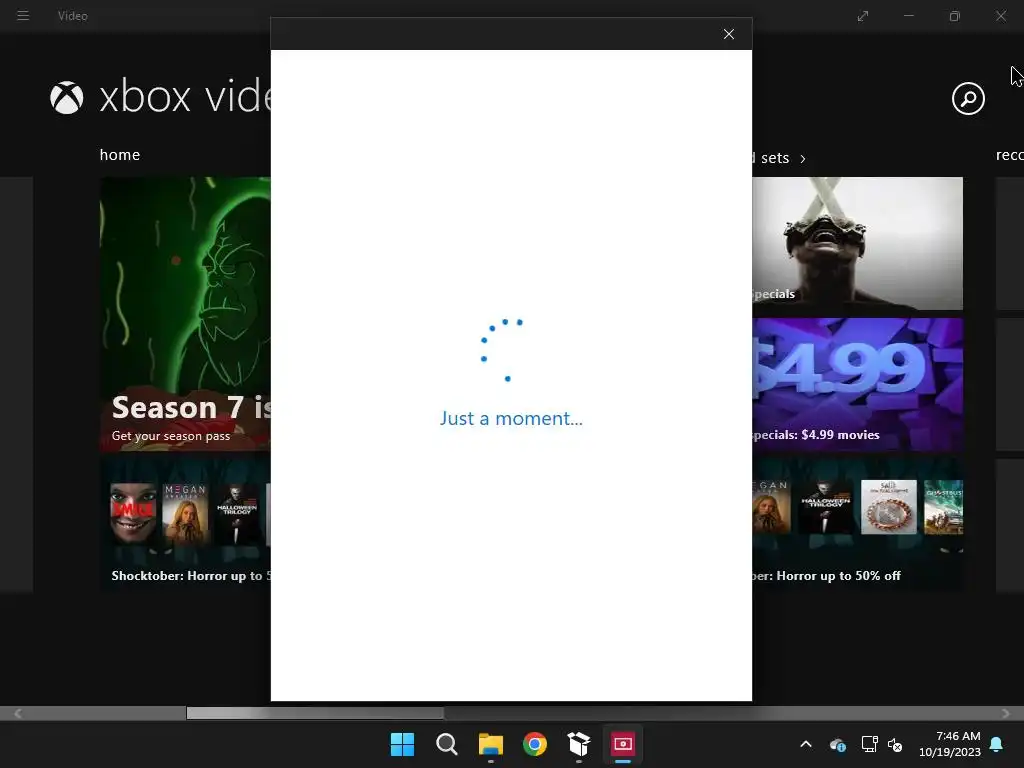Open the Season 7 season pass banner
The height and width of the screenshot is (768, 1024).
185,314
